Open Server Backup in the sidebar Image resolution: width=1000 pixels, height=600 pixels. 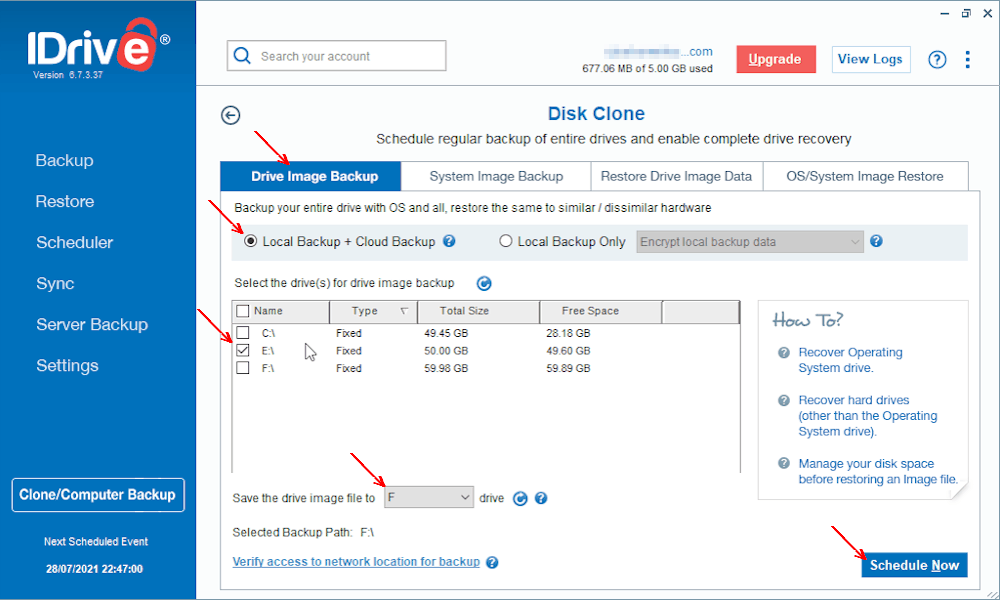click(x=92, y=325)
